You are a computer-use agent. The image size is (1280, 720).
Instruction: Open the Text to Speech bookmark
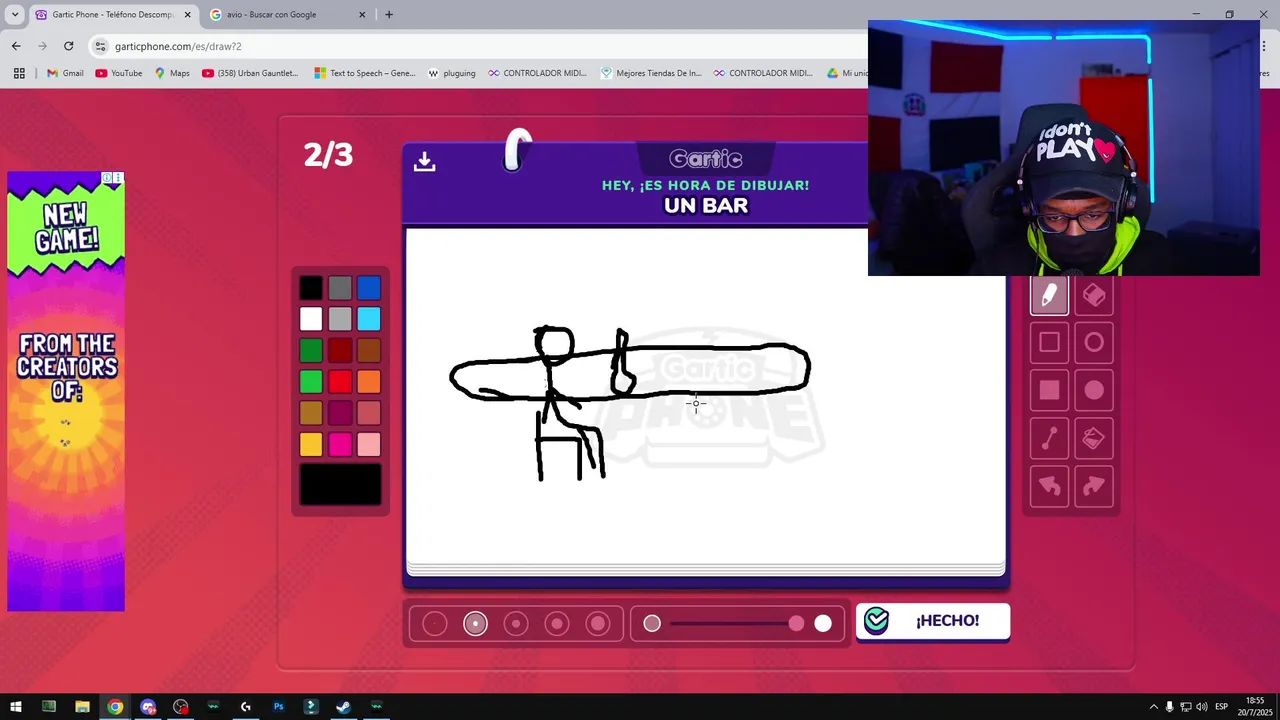[x=365, y=73]
